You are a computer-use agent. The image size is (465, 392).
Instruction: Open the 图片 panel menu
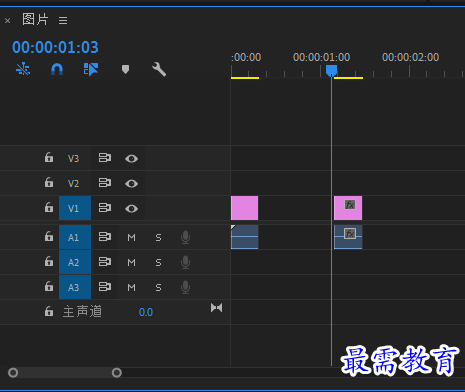[63, 21]
